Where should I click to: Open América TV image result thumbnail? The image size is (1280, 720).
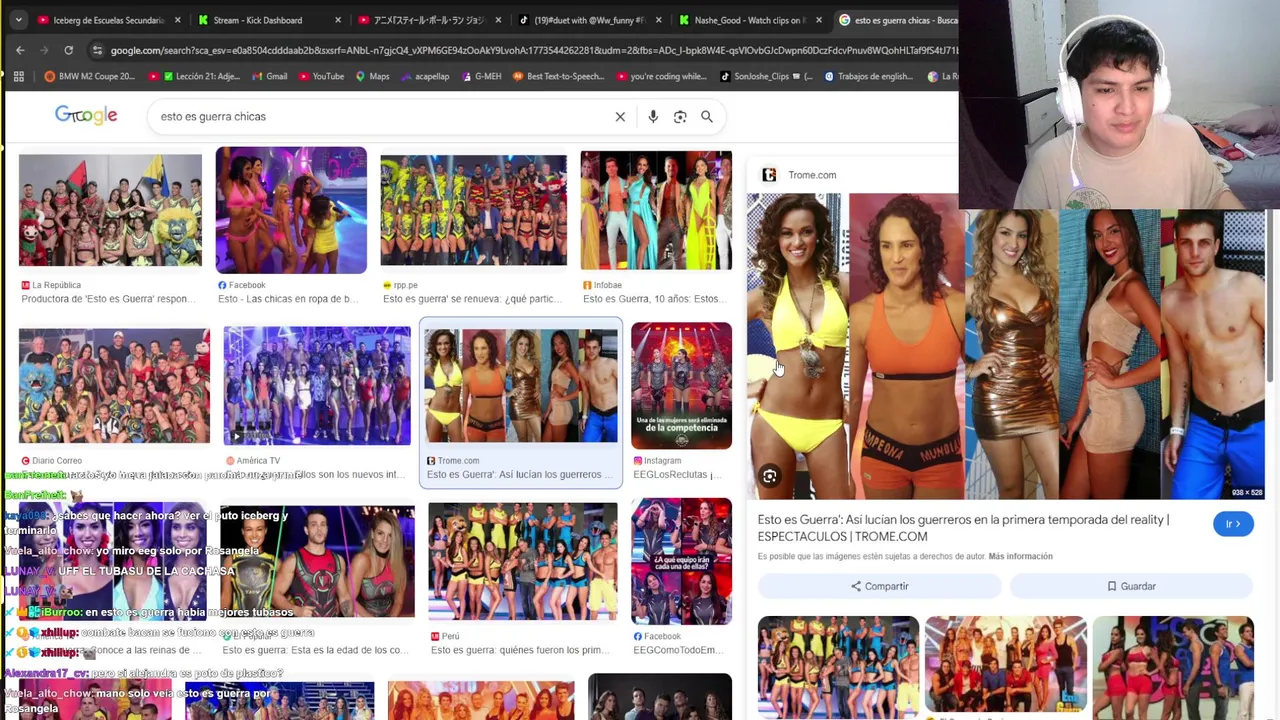coord(317,385)
